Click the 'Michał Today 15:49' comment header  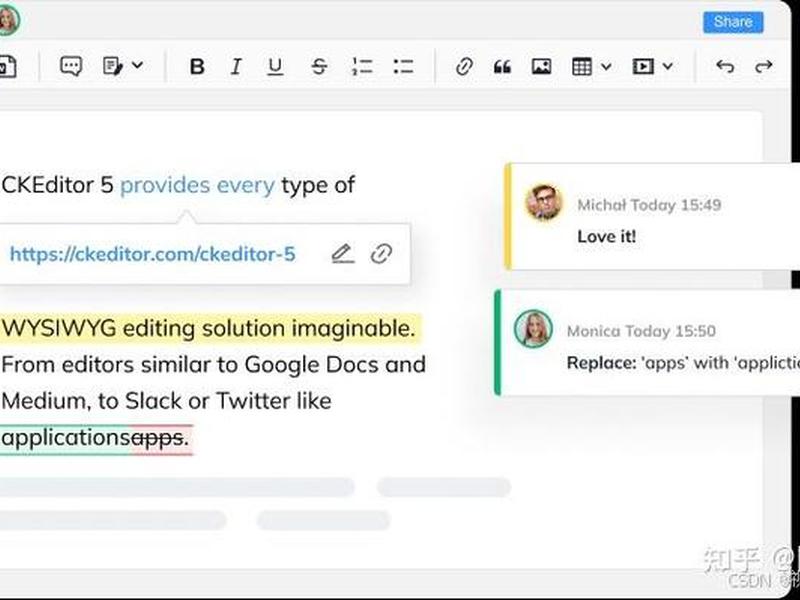coord(649,205)
